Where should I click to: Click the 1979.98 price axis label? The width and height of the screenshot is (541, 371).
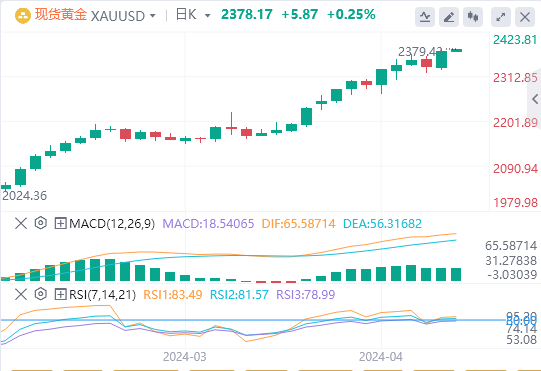(515, 203)
